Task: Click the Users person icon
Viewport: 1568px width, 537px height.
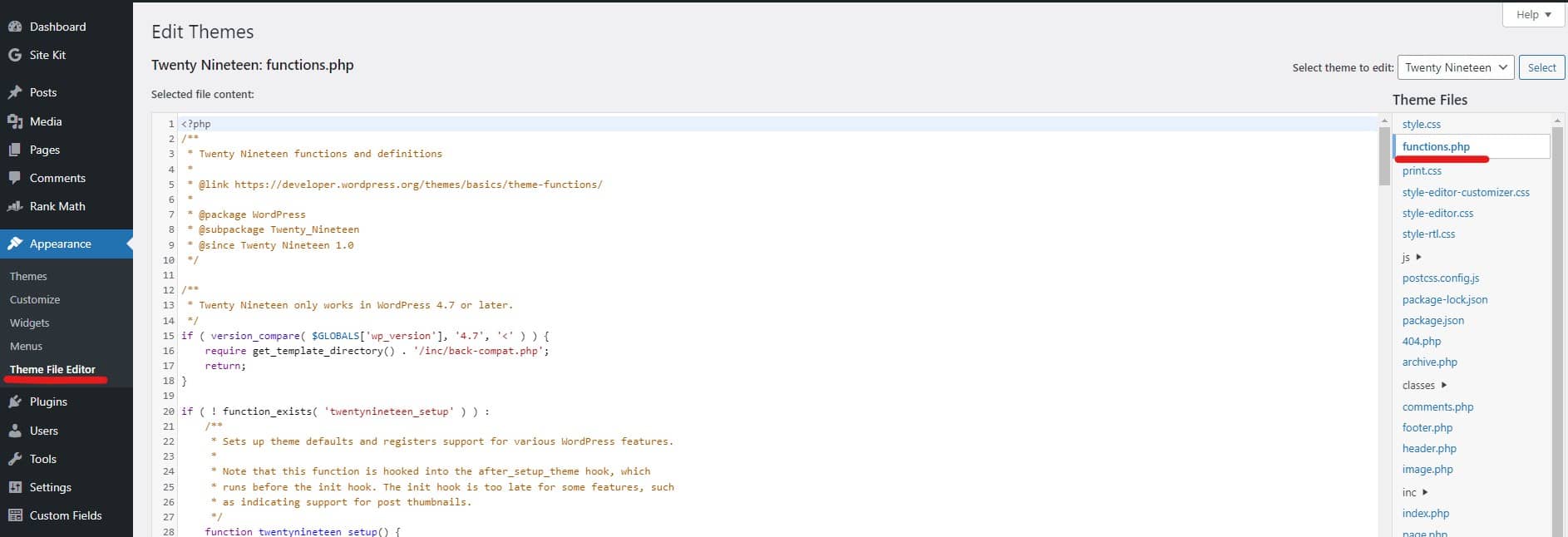Action: coord(15,431)
